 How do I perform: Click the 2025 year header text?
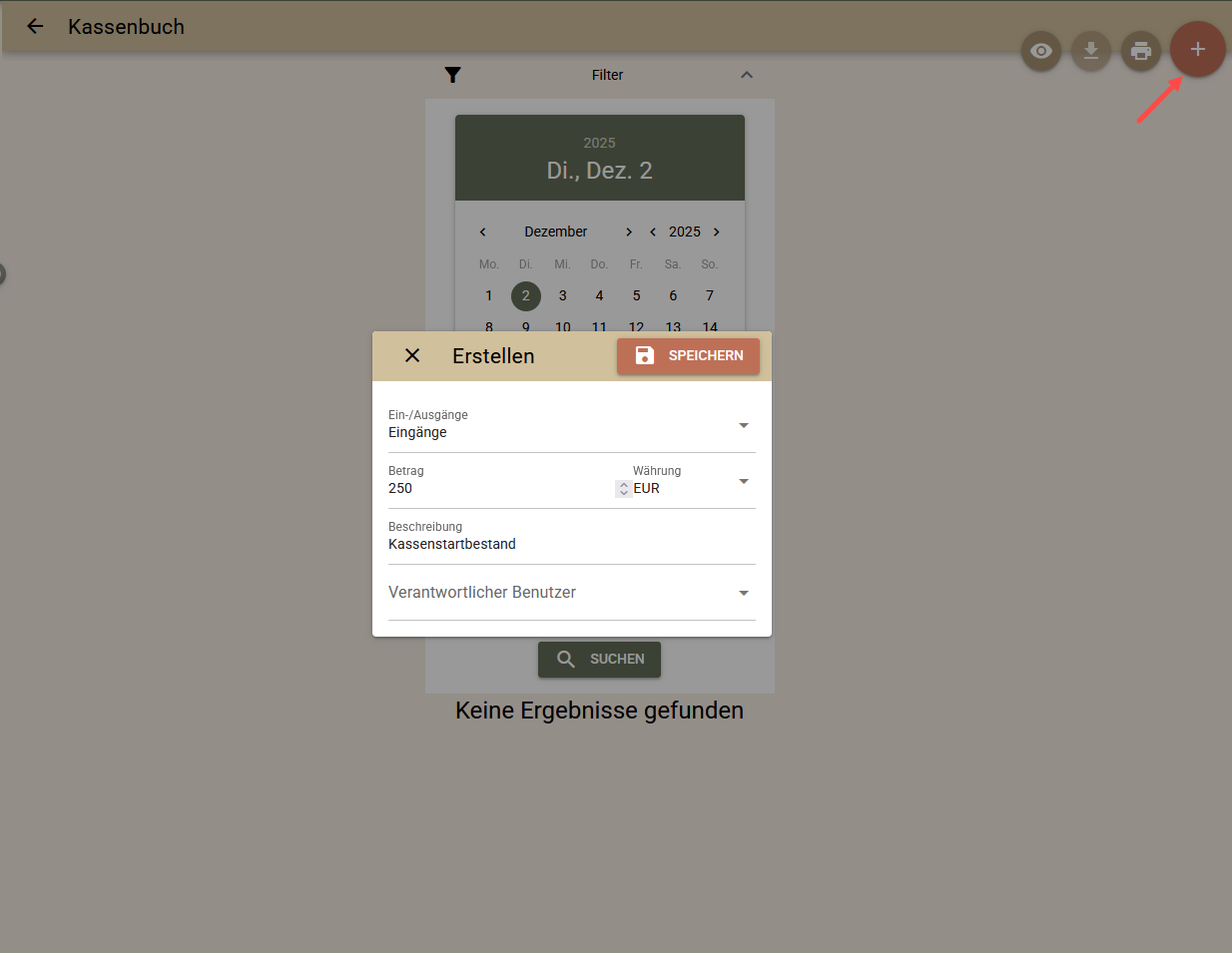pos(599,143)
